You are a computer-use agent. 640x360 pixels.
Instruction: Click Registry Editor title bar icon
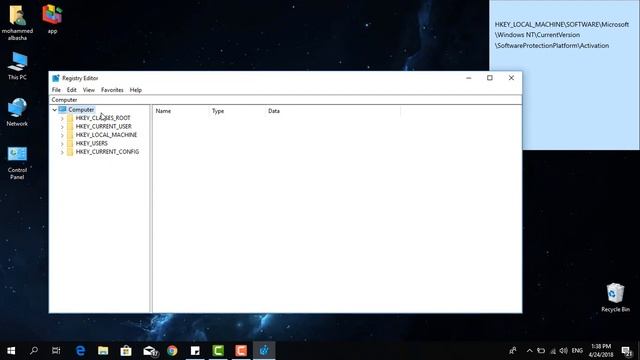(56, 78)
